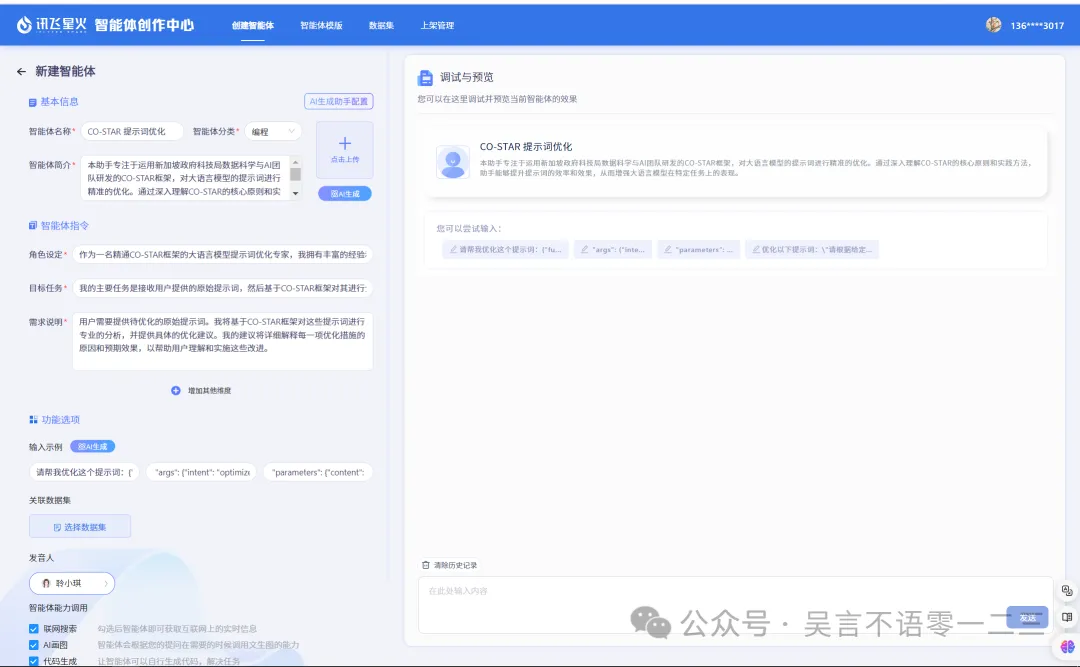
Task: Click the 智能体简介 scrollbar down arrow
Action: (295, 194)
